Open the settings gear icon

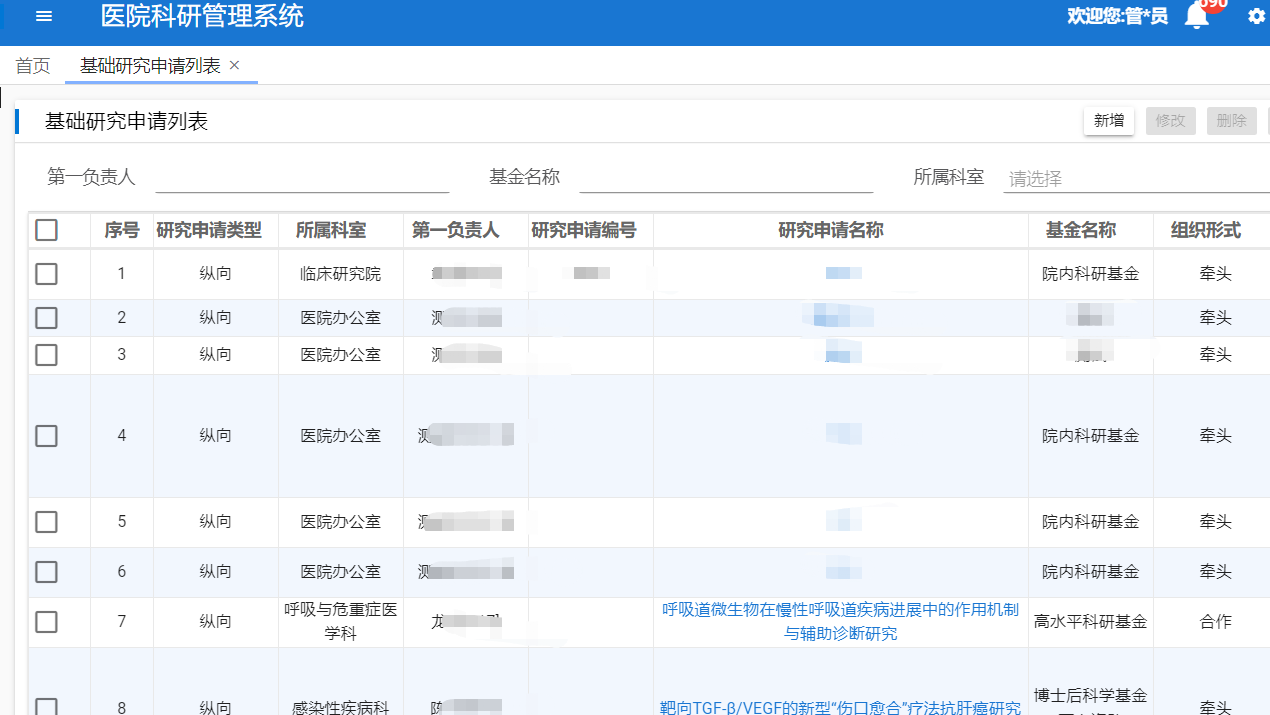click(x=1256, y=16)
